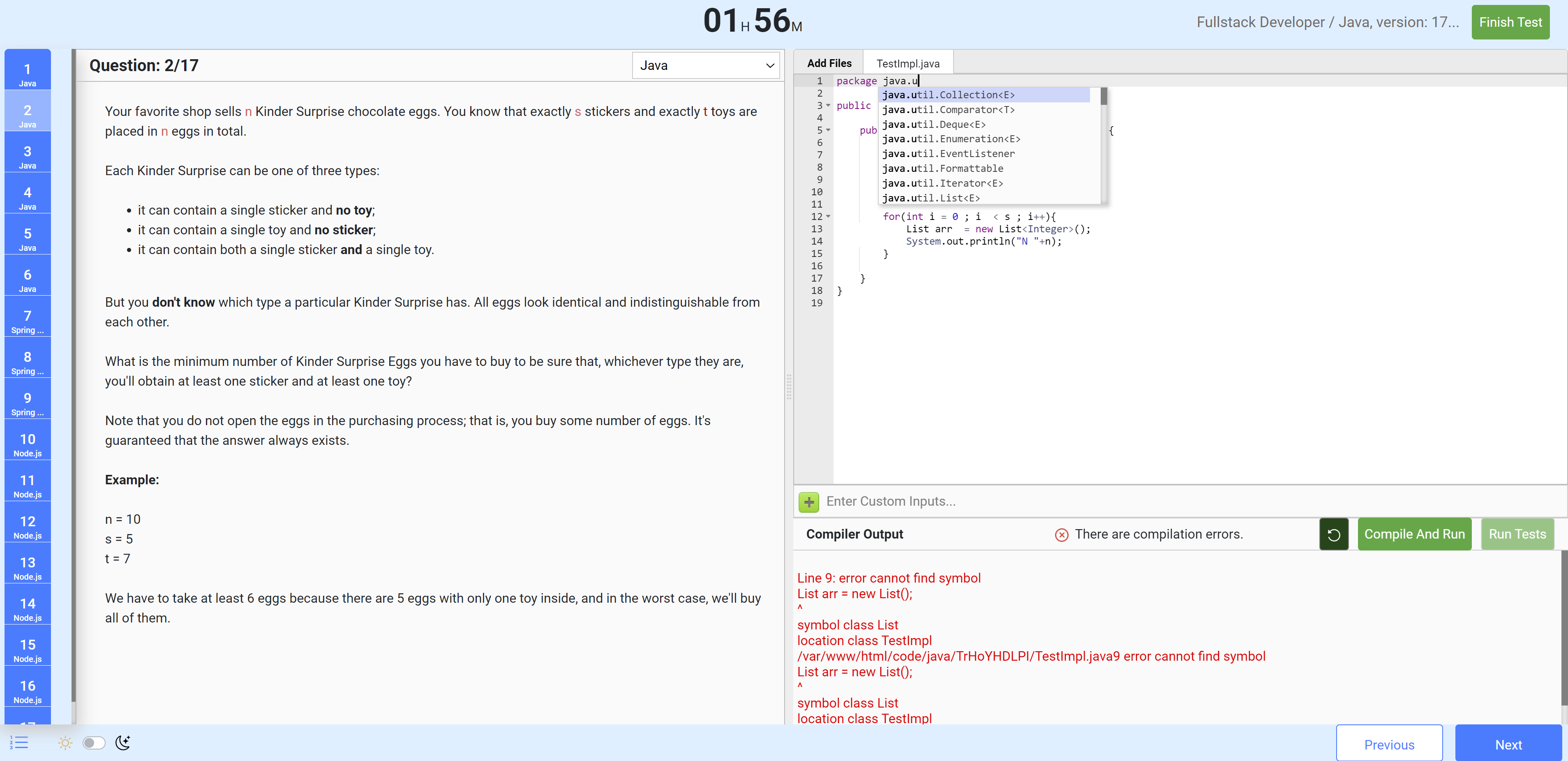Image resolution: width=1568 pixels, height=761 pixels.
Task: Click the Enter Custom Inputs field
Action: click(913, 501)
